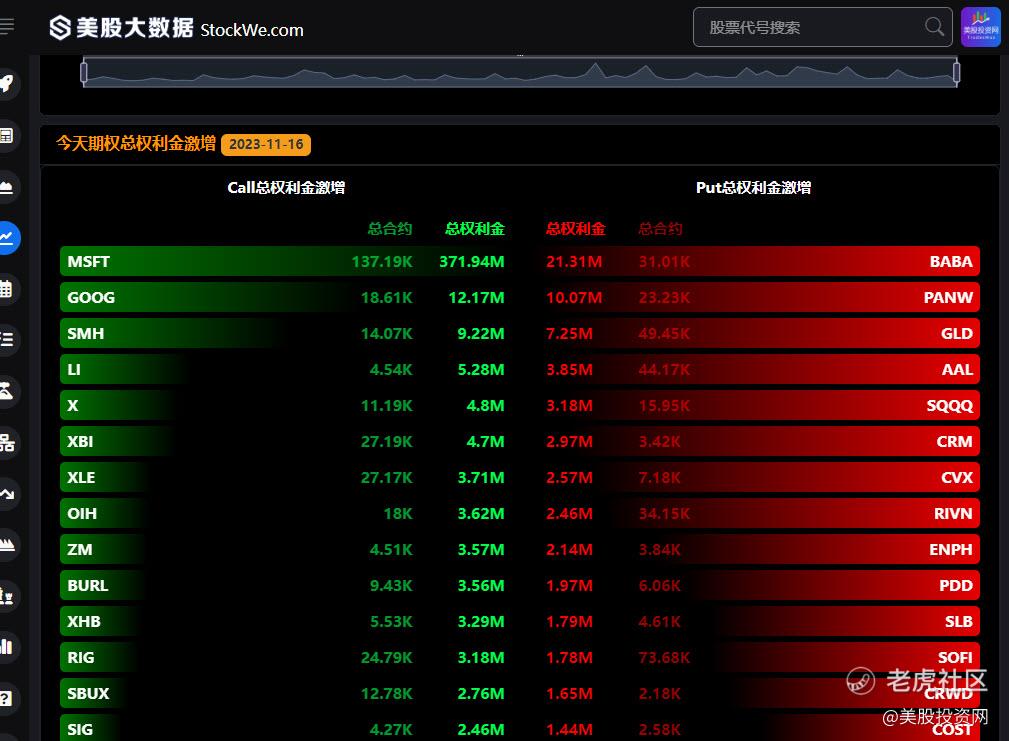Select the SLB put row
Viewport: 1009px width, 741px height.
pyautogui.click(x=761, y=621)
